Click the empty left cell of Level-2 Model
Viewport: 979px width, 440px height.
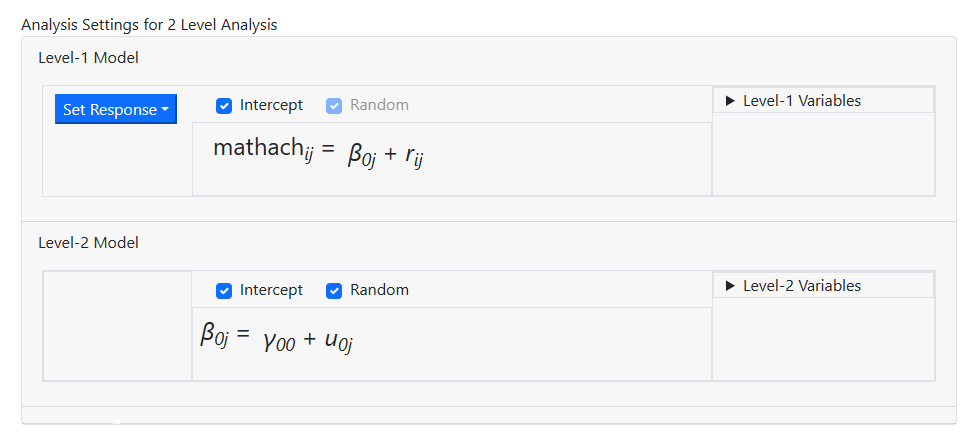pos(117,326)
